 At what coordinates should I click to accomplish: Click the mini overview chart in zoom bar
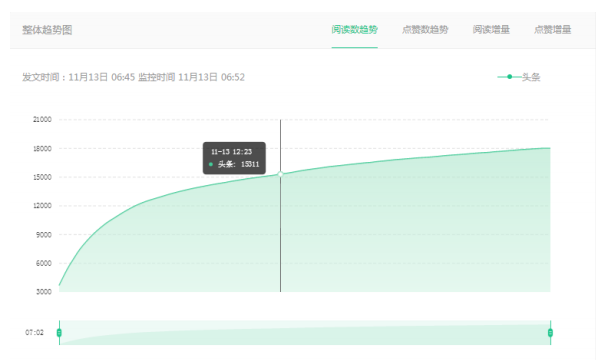pos(305,333)
